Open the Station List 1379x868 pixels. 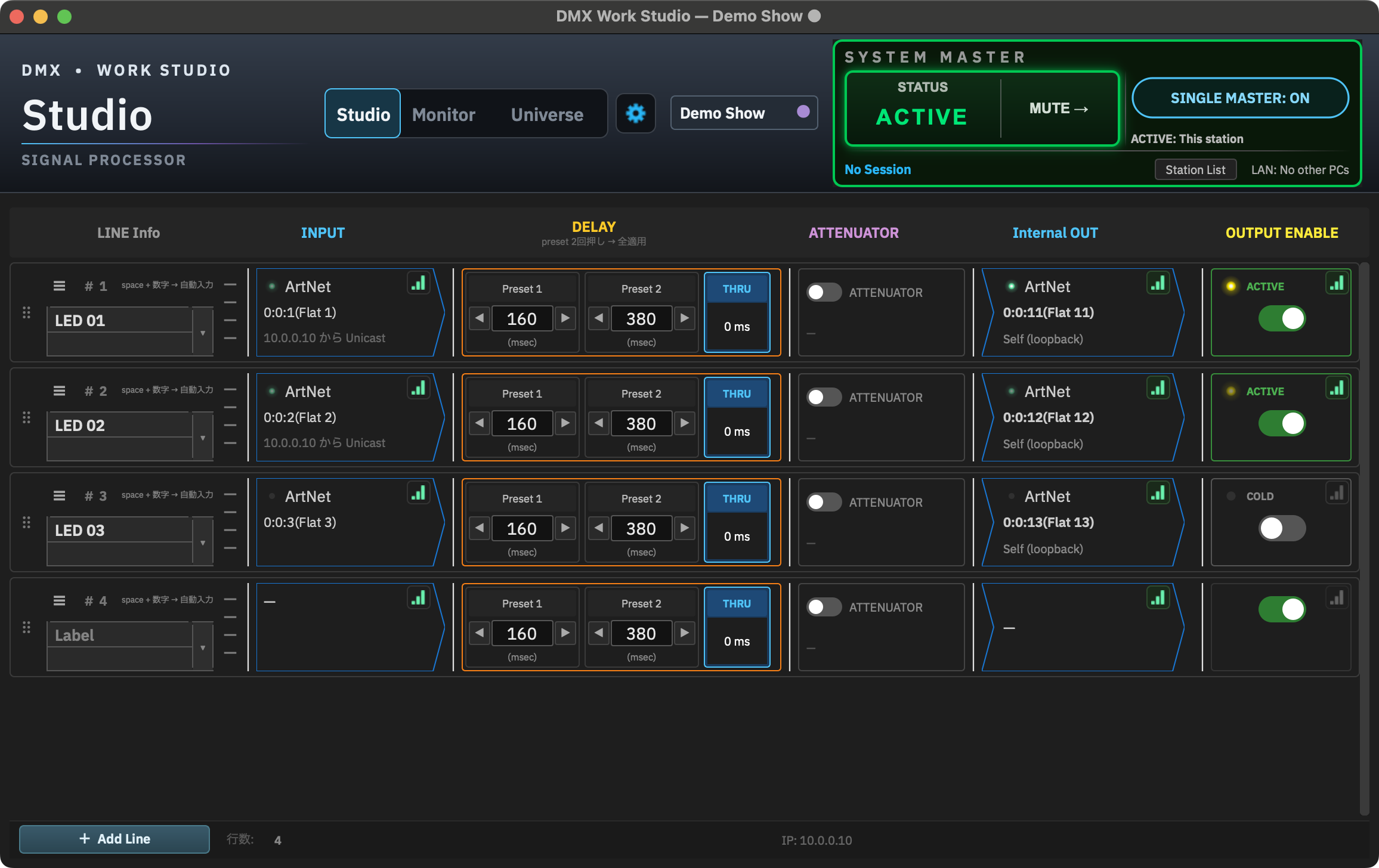(1195, 169)
